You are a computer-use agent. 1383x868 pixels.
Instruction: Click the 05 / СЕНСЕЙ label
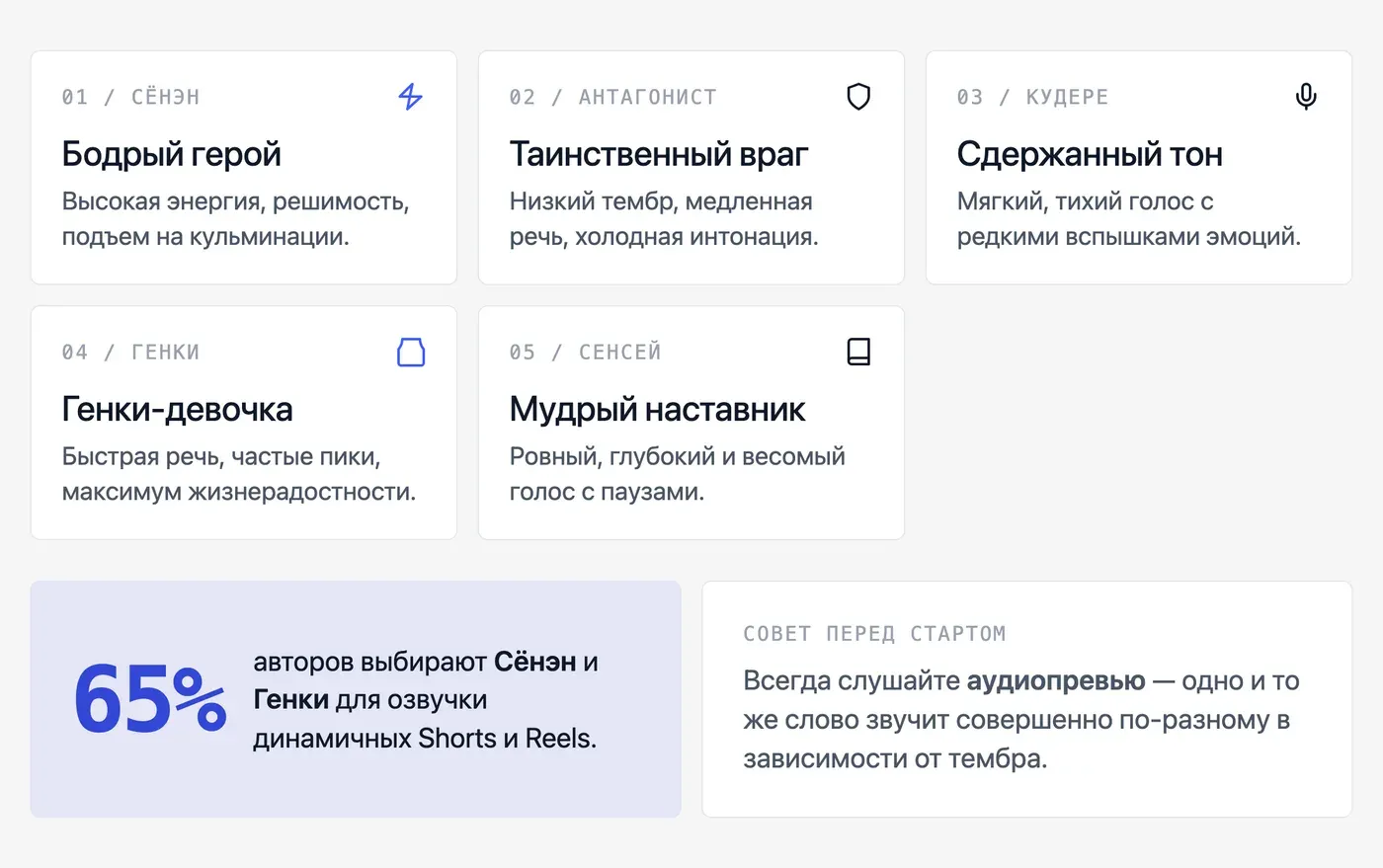pyautogui.click(x=585, y=352)
